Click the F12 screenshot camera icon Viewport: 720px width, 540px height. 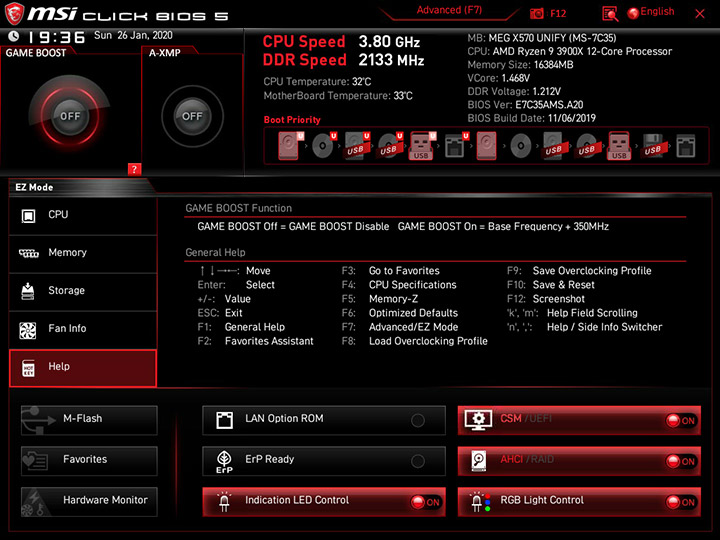pos(536,13)
